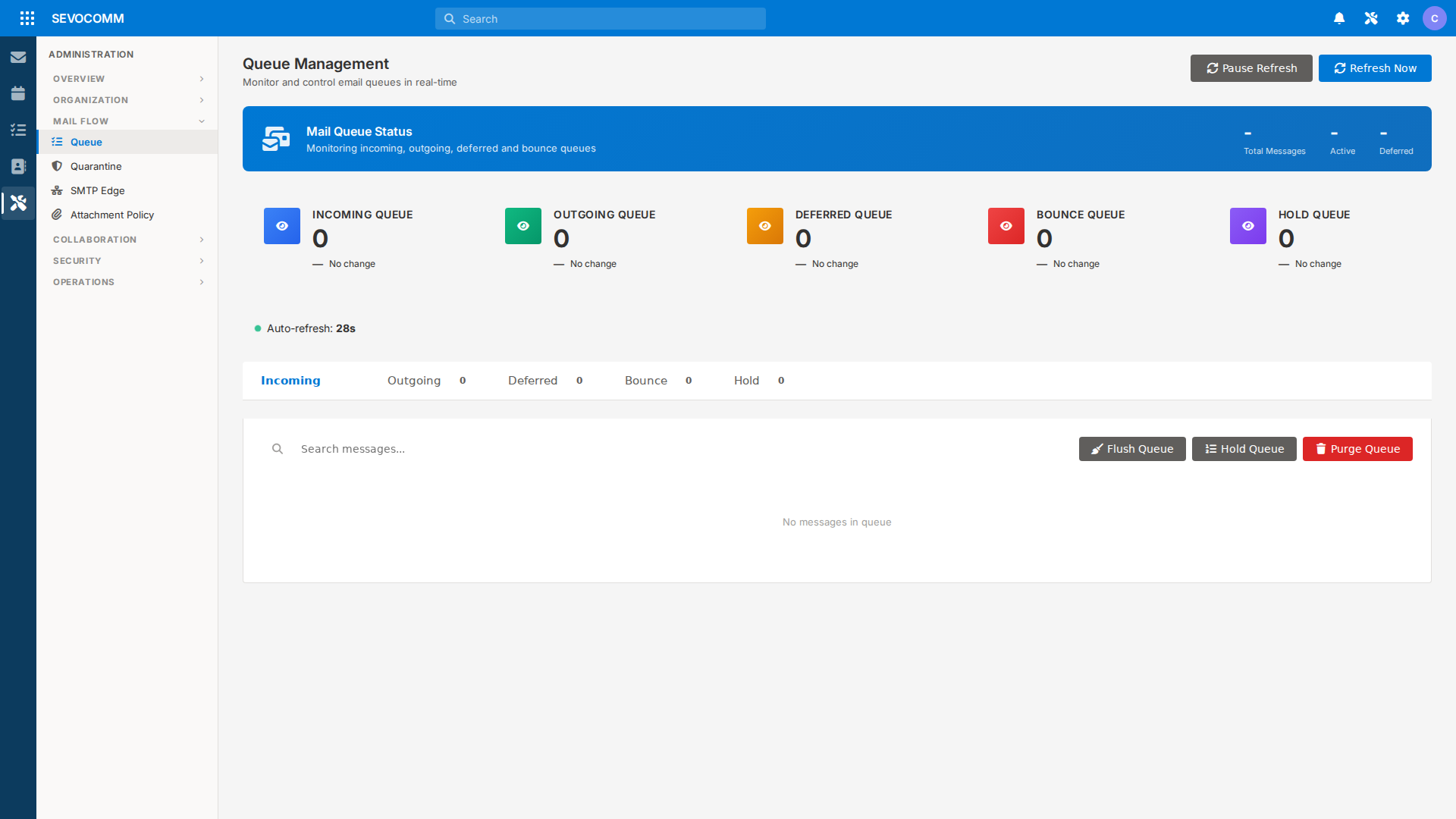The width and height of the screenshot is (1456, 819).
Task: Open the Calendar icon in the left rail
Action: click(18, 93)
